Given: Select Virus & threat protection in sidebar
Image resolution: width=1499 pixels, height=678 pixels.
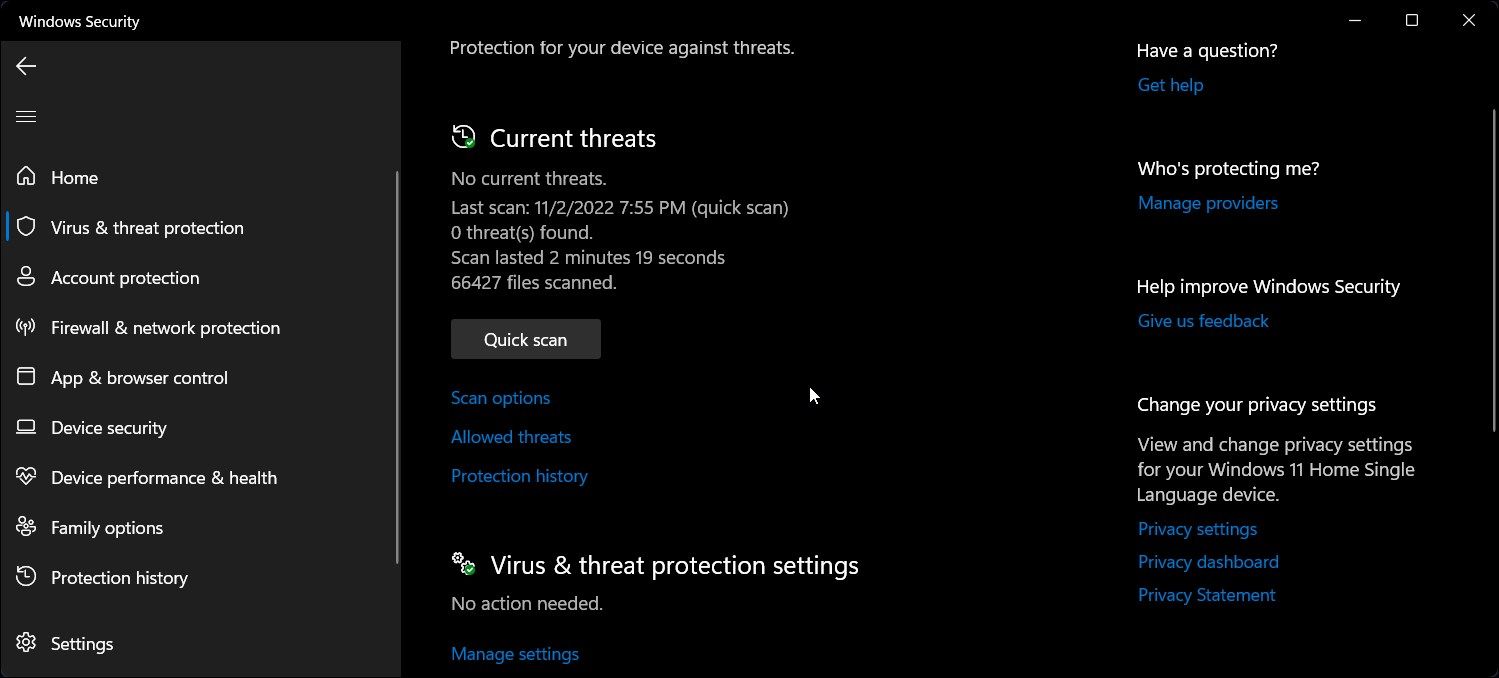Looking at the screenshot, I should point(147,228).
